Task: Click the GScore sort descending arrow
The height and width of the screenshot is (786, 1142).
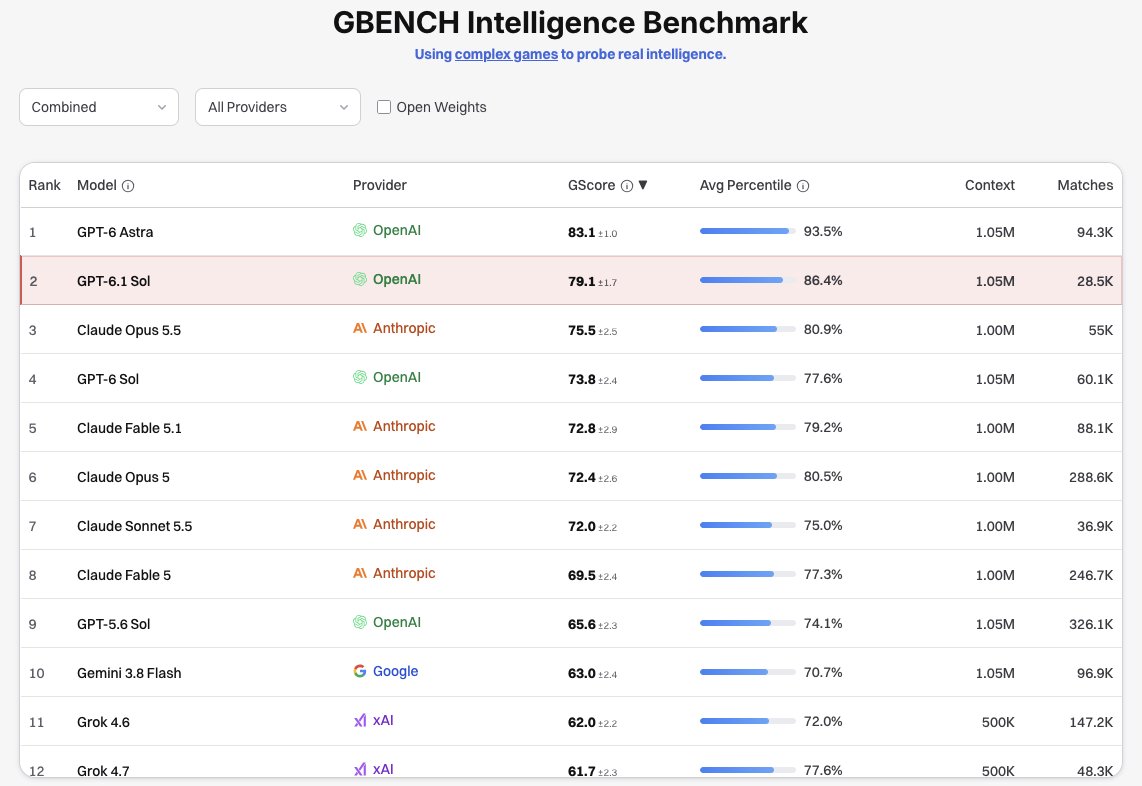Action: (643, 185)
